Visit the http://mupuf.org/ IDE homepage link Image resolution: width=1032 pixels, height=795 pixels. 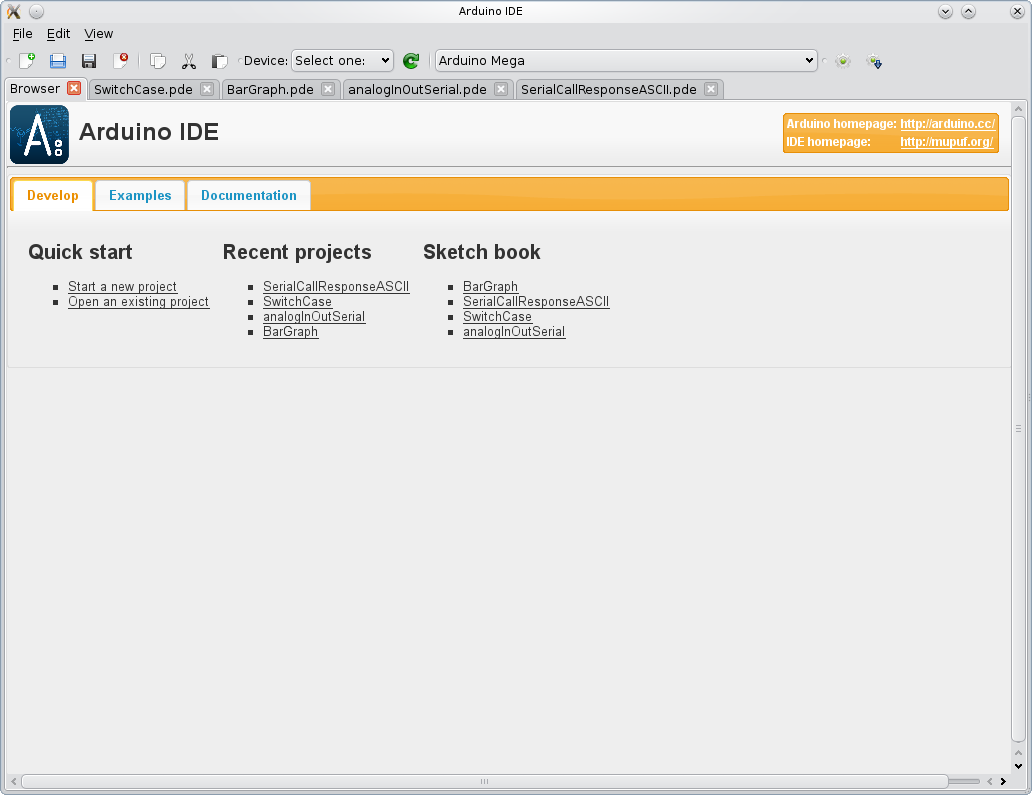946,142
